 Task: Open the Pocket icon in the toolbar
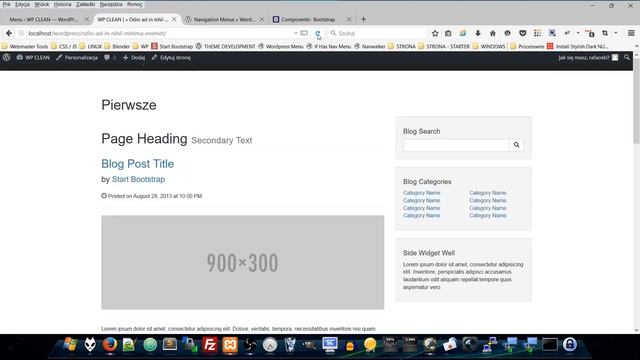click(522, 33)
